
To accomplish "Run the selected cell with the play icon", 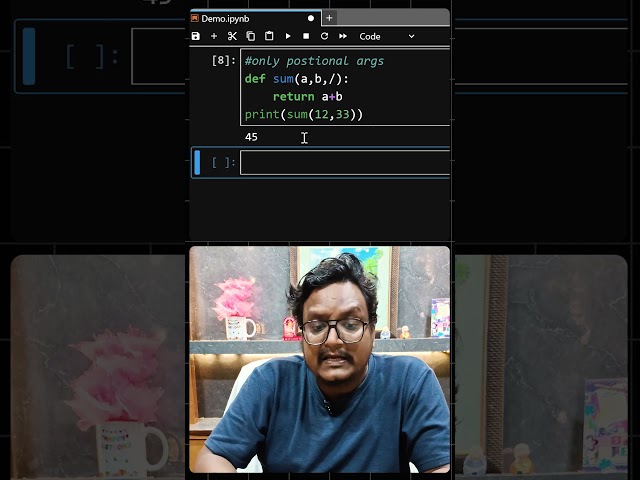I will pyautogui.click(x=288, y=36).
